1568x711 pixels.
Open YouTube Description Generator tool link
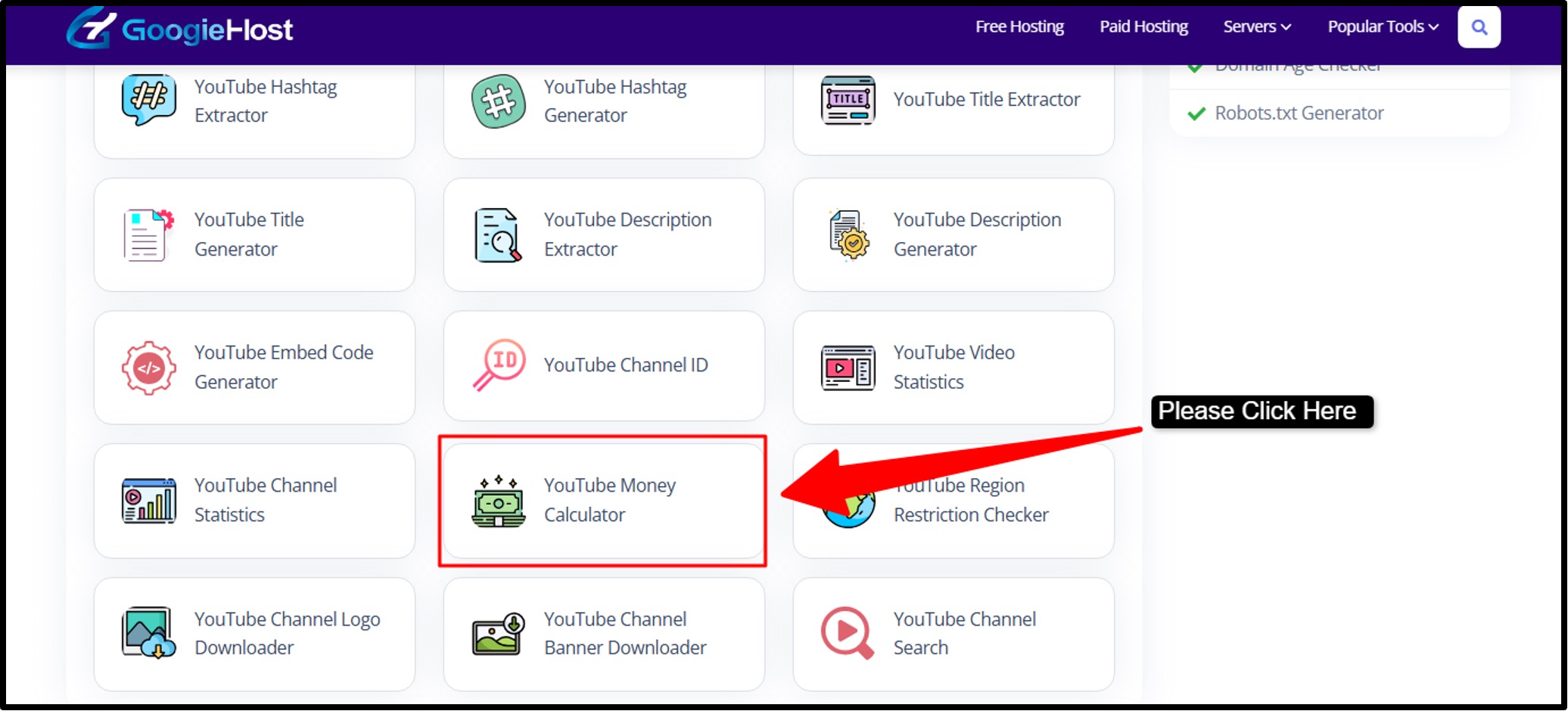(976, 234)
